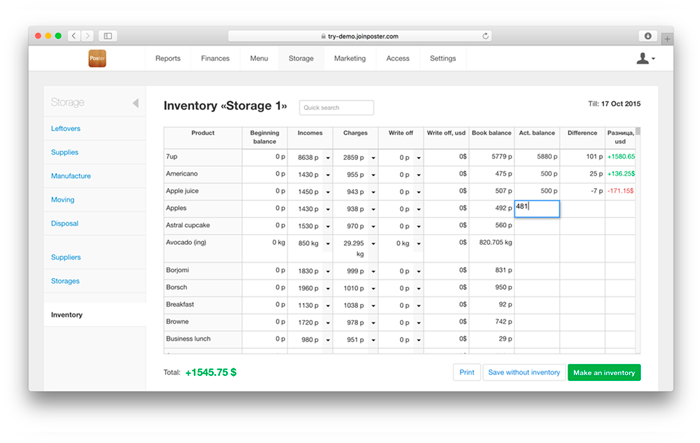Expand the Americano Charges dropdown arrow
Viewport: 700px width, 443px height.
click(372, 174)
